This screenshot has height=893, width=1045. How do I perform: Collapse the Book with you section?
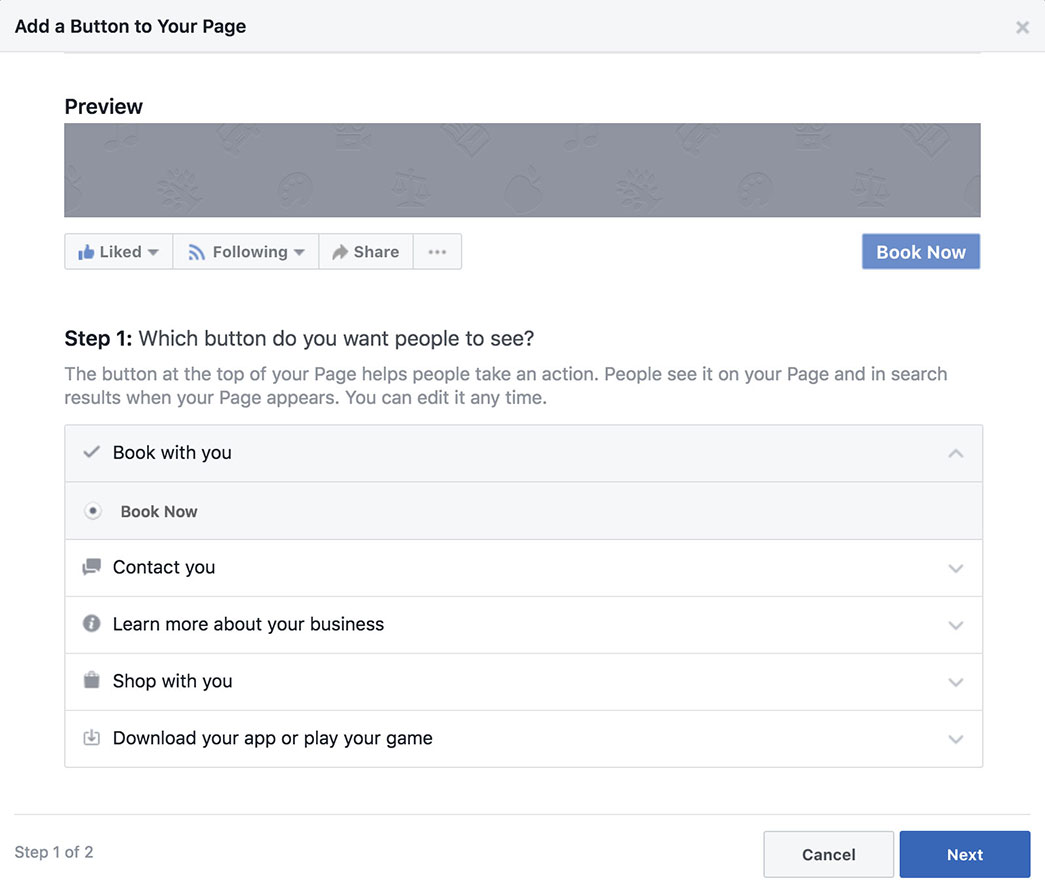pyautogui.click(x=955, y=453)
